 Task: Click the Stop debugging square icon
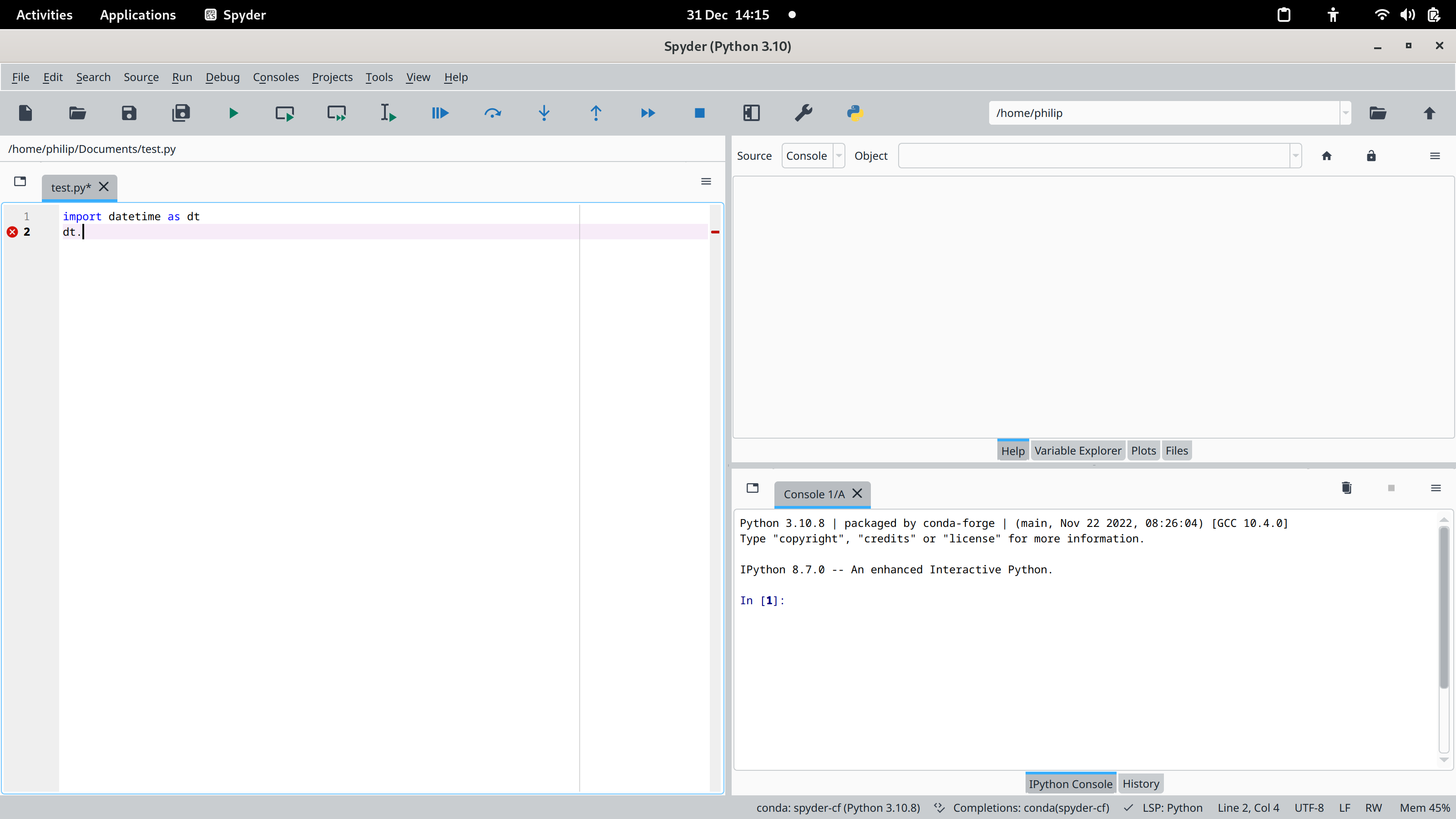[699, 113]
